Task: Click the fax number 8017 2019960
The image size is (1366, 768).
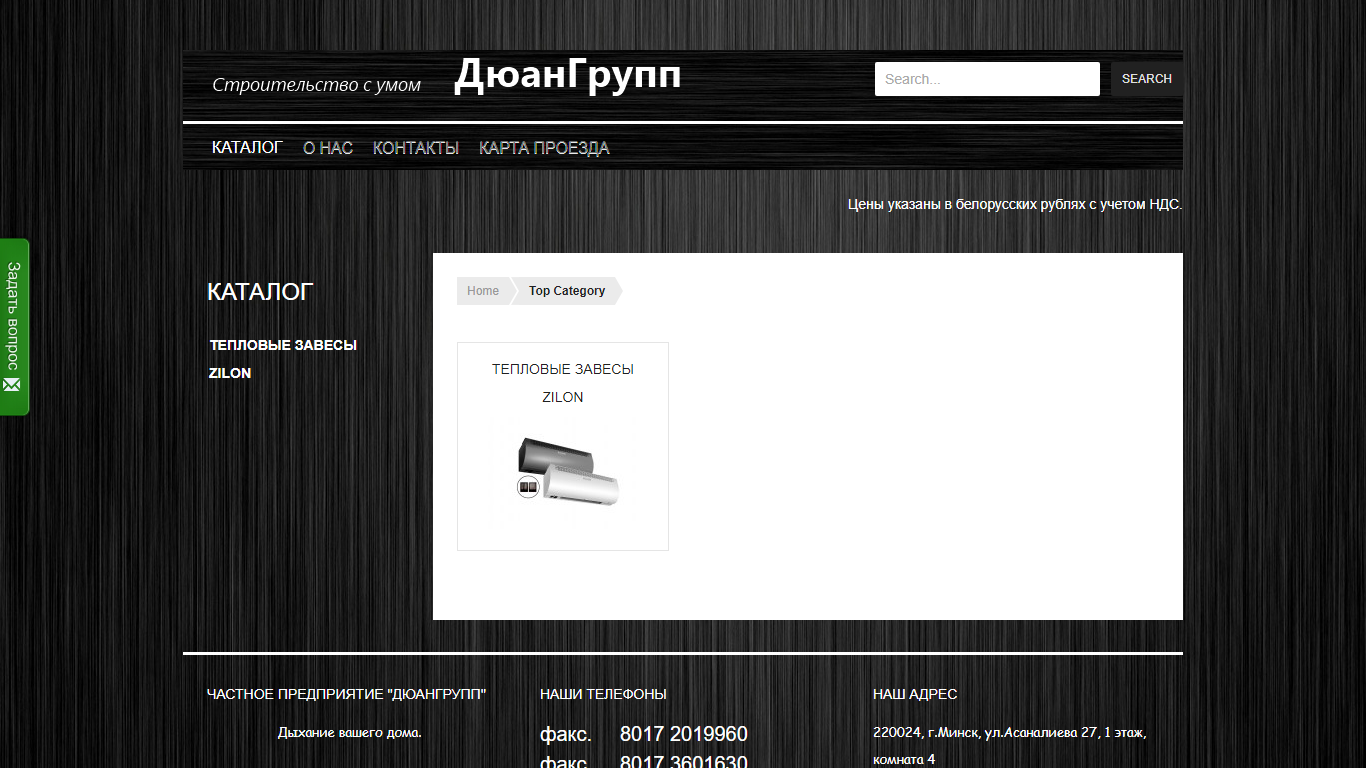Action: click(684, 734)
